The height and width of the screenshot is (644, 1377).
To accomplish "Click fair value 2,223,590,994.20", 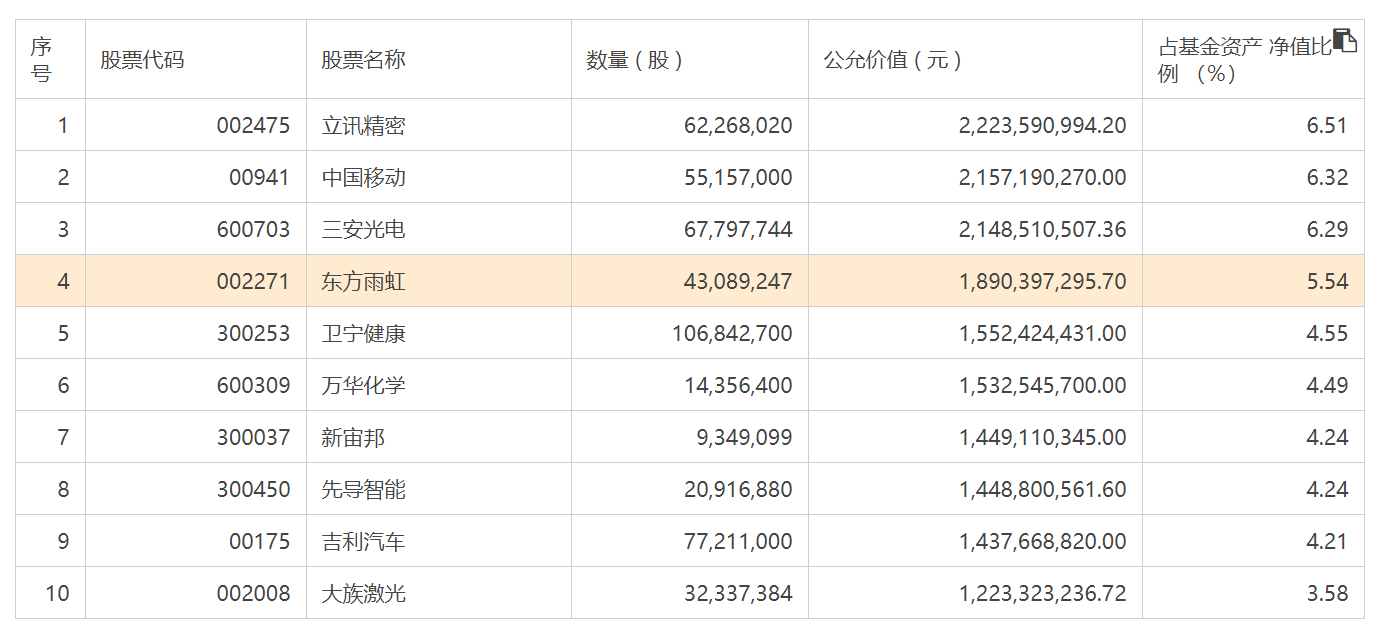I will (1042, 126).
